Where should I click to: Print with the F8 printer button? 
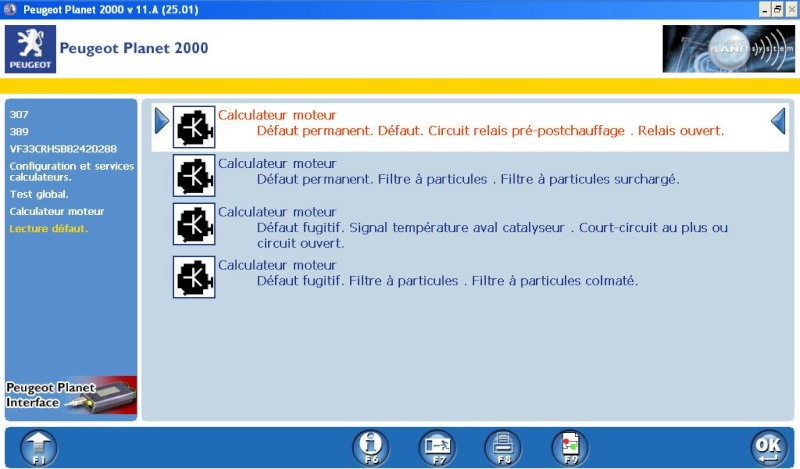coord(503,448)
